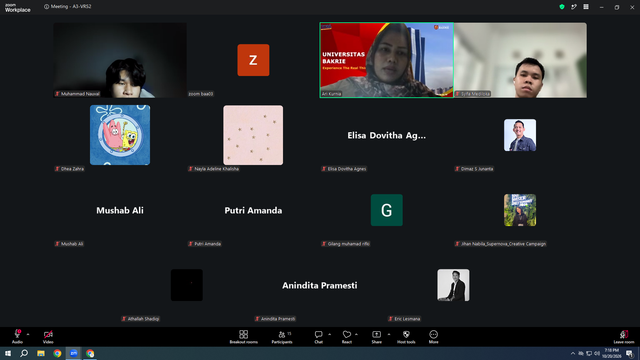Click Athallah Shadiqi's black avatar
This screenshot has width=640, height=360.
pyautogui.click(x=187, y=285)
